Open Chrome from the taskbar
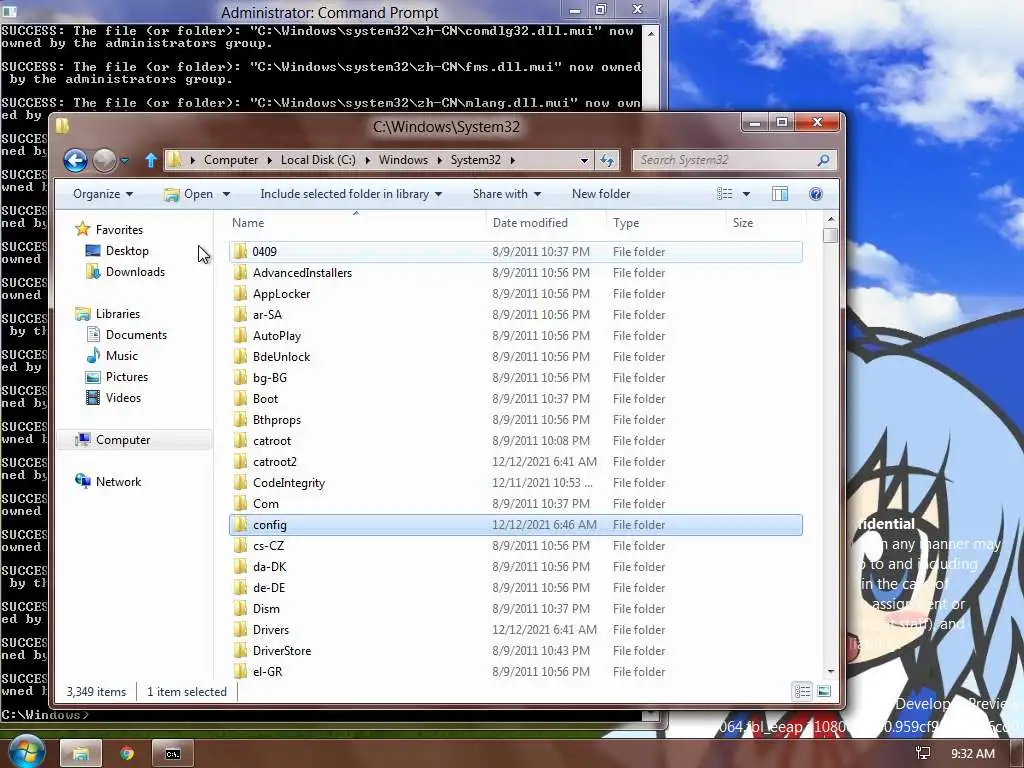1024x768 pixels. point(126,754)
